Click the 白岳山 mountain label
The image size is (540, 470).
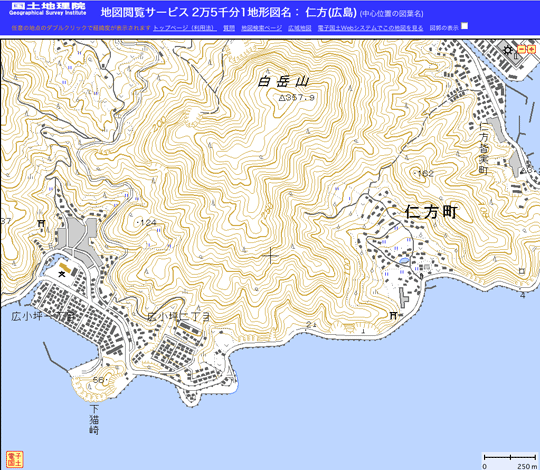283,82
